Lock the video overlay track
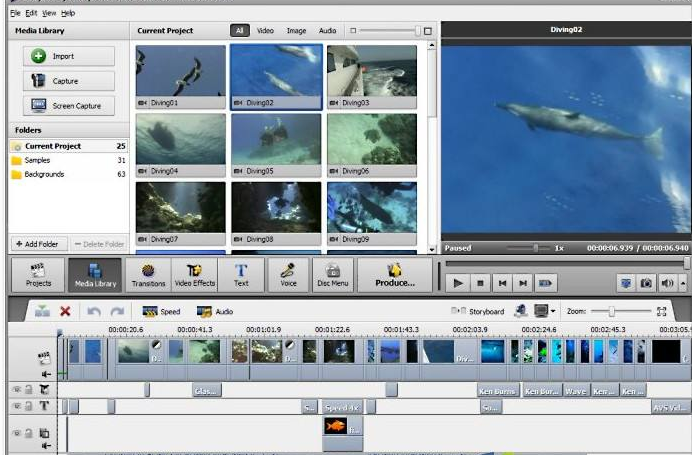The width and height of the screenshot is (692, 455). 29,433
